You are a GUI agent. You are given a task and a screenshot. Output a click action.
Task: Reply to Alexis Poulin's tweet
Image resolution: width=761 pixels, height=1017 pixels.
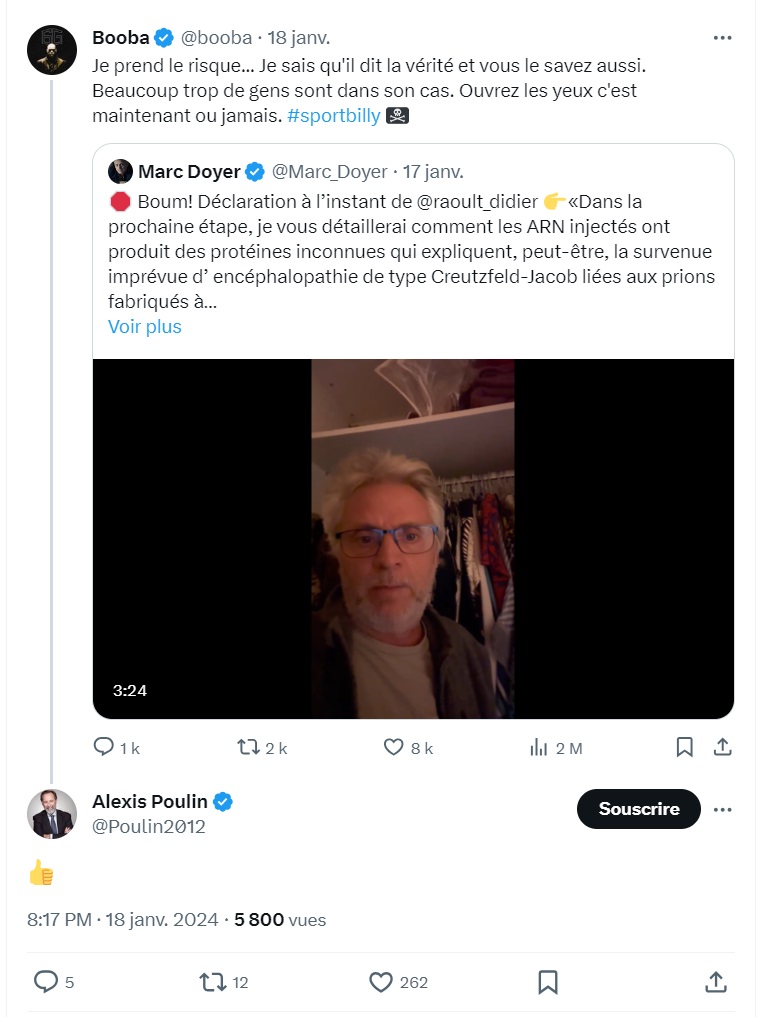tap(46, 982)
